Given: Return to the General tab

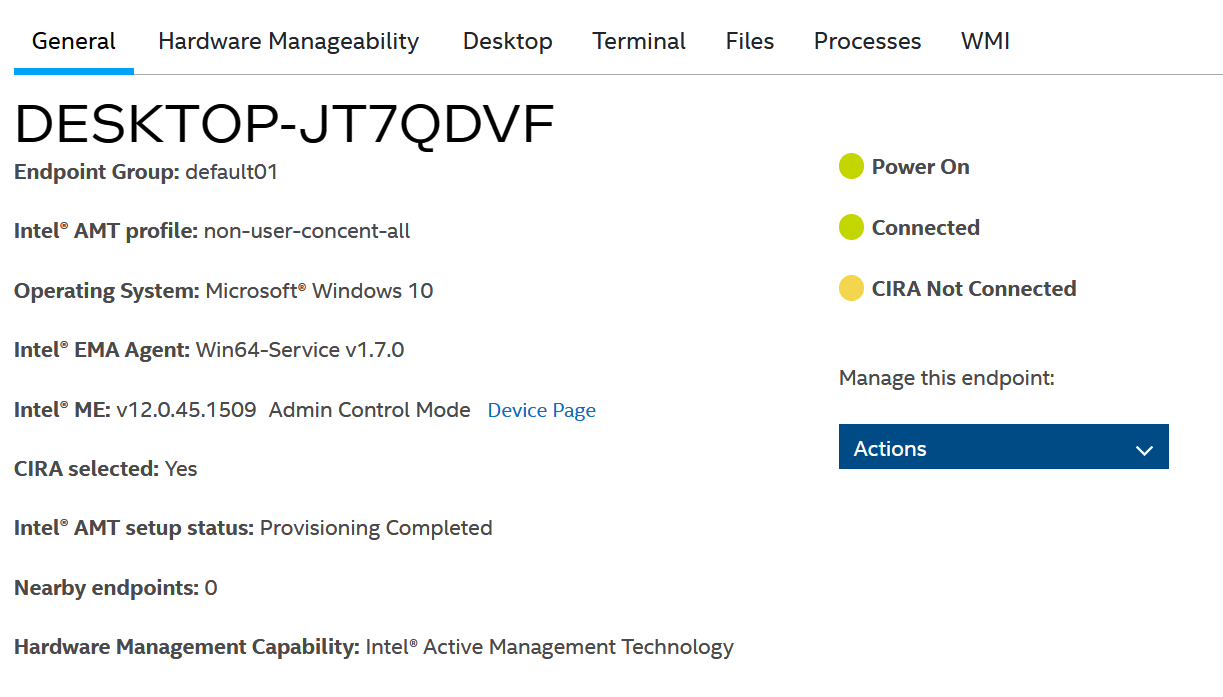Looking at the screenshot, I should tap(73, 41).
